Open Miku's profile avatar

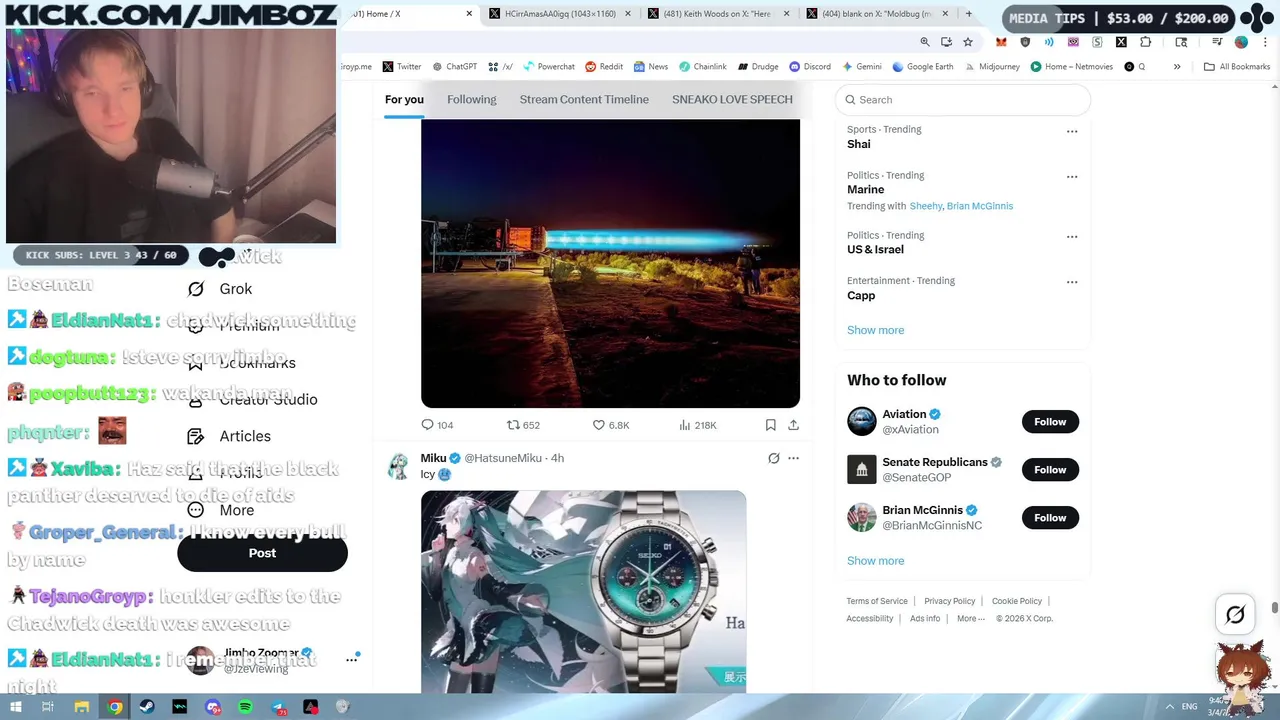[x=398, y=466]
